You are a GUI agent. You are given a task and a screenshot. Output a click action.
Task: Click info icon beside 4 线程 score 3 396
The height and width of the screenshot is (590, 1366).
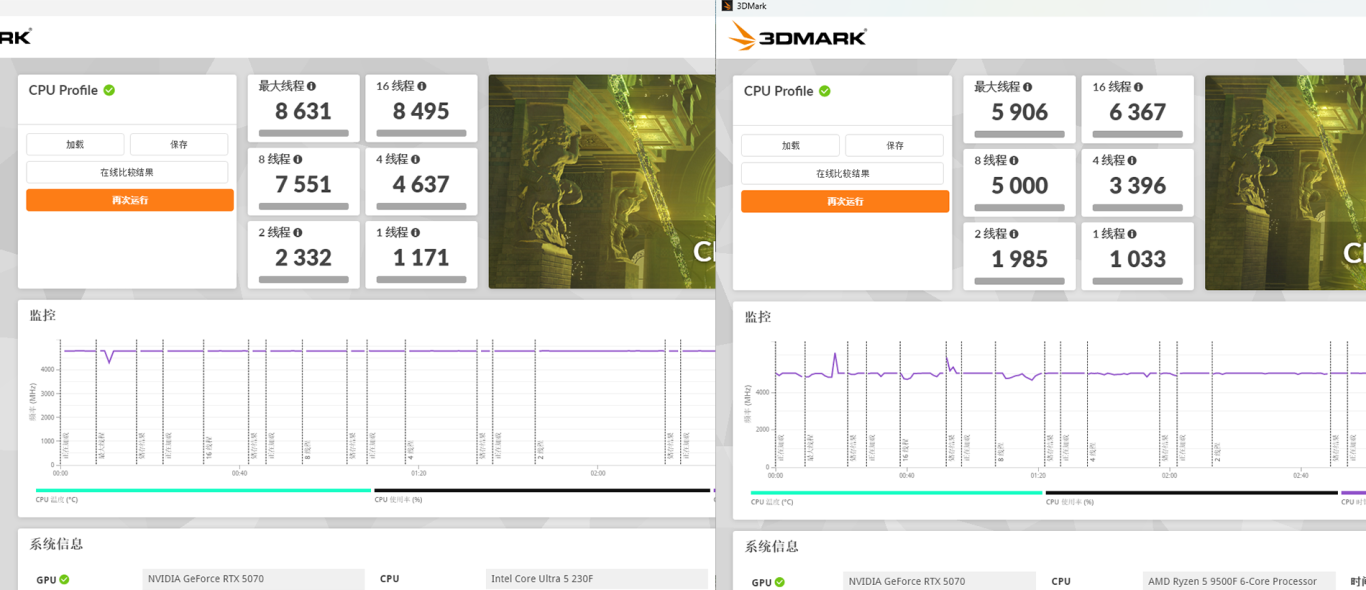pyautogui.click(x=1132, y=161)
